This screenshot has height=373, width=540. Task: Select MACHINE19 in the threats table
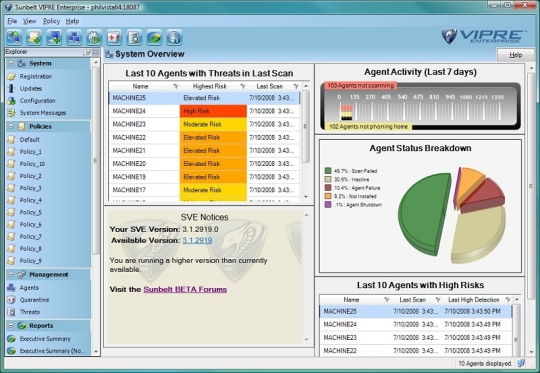coord(204,177)
